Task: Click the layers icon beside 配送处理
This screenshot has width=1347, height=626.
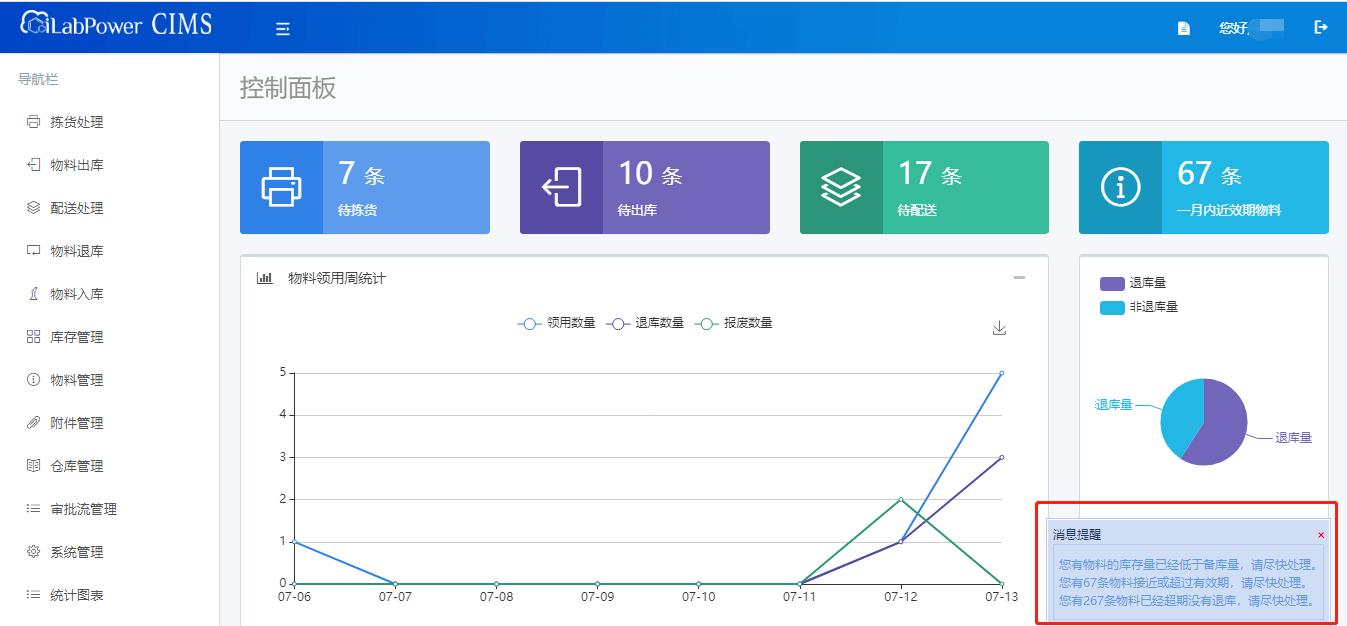Action: tap(33, 208)
